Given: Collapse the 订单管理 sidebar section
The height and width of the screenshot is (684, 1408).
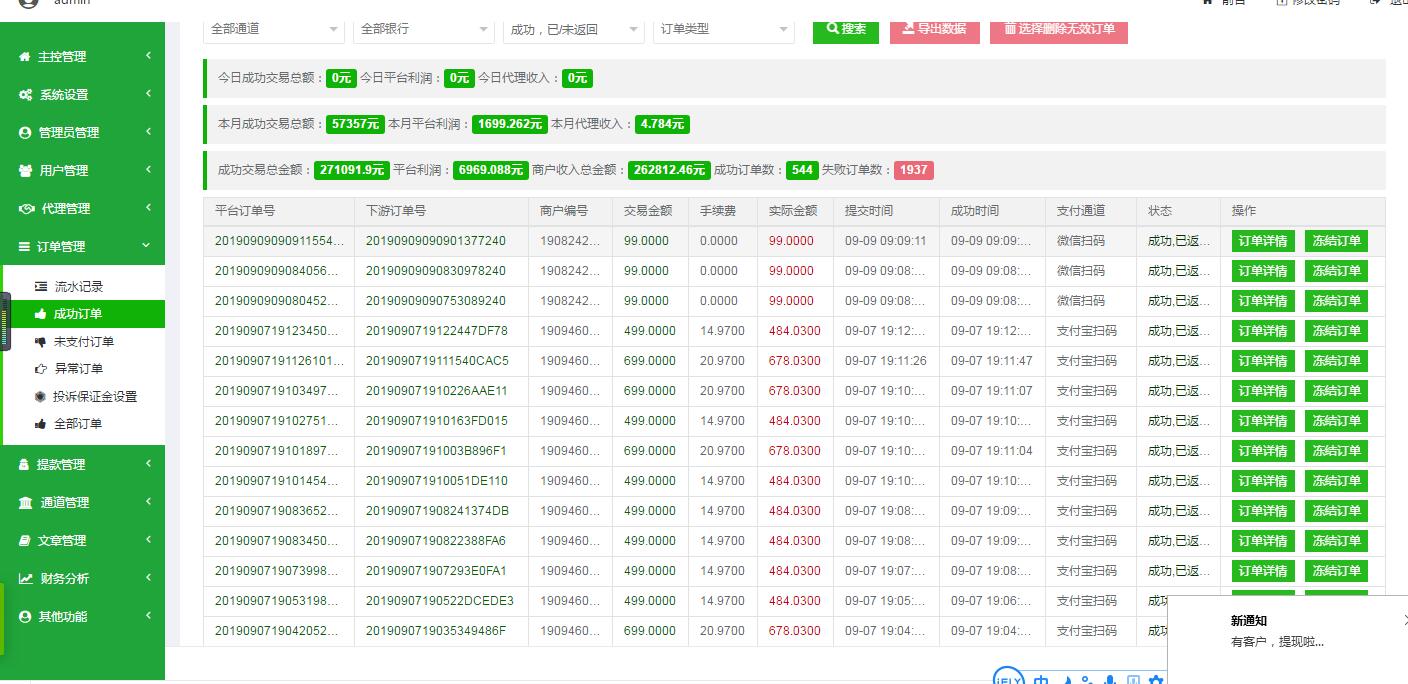Looking at the screenshot, I should pos(148,246).
